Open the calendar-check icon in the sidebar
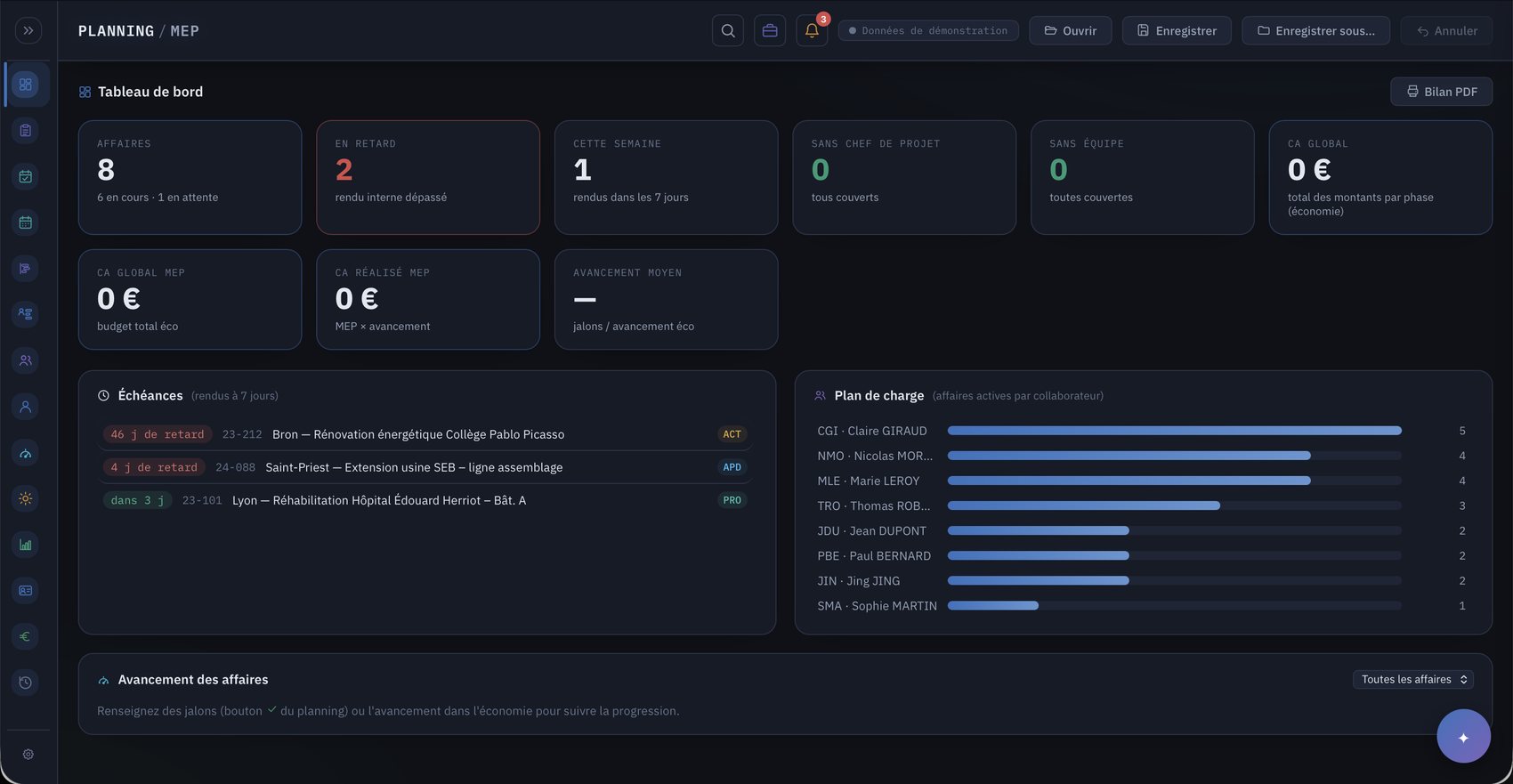Image resolution: width=1513 pixels, height=784 pixels. click(x=26, y=176)
